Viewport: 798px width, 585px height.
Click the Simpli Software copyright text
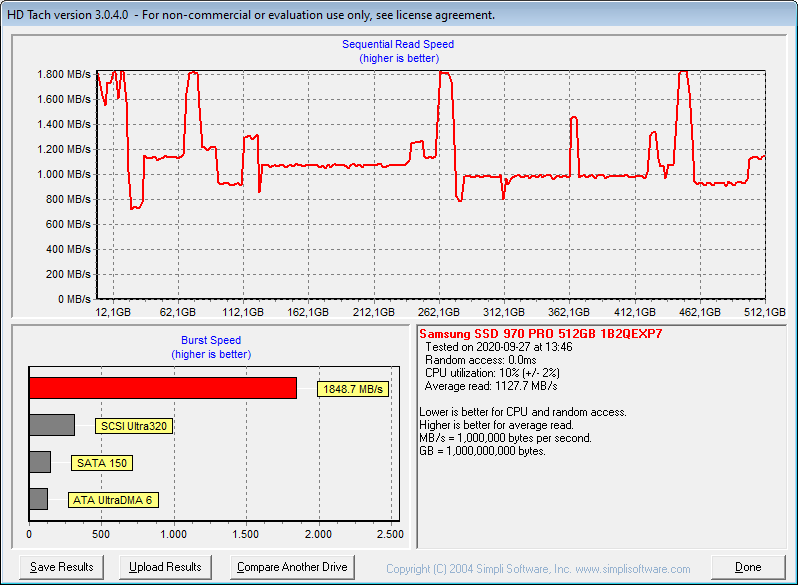[538, 569]
